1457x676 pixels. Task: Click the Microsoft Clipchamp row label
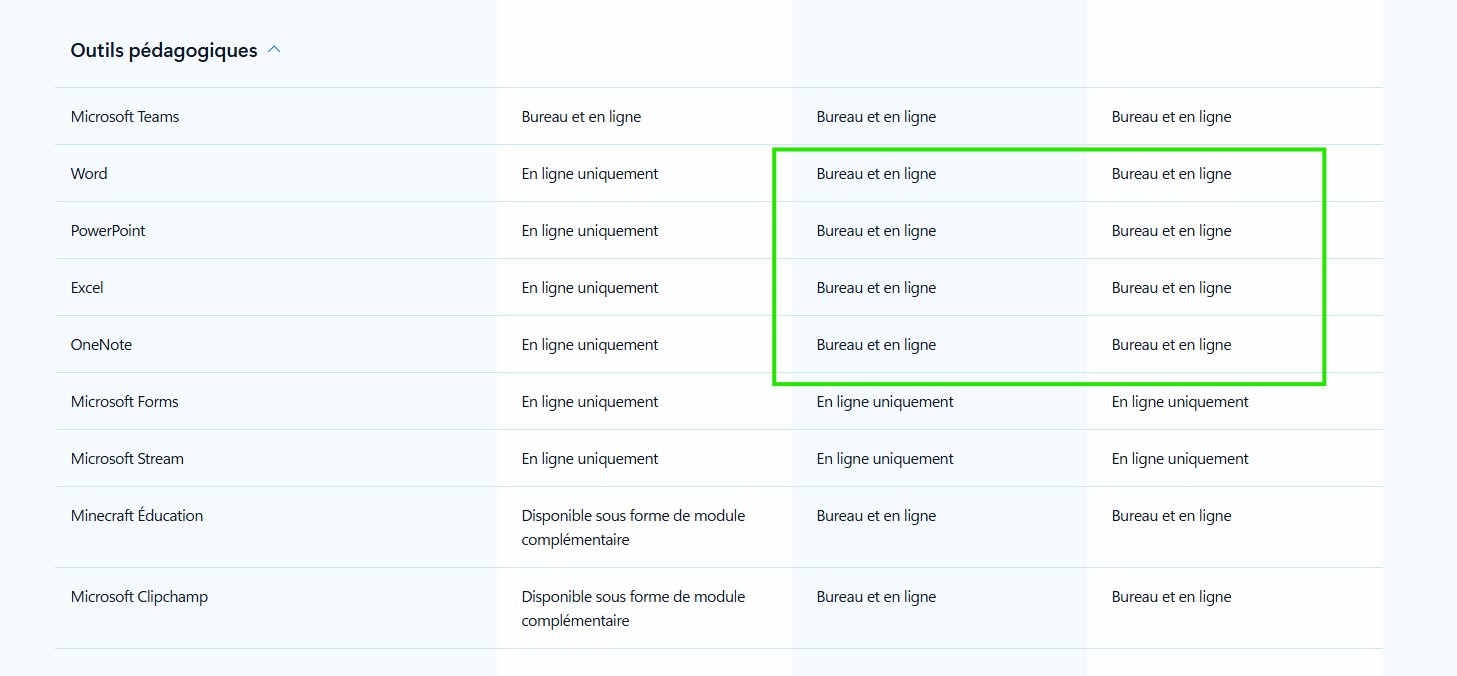pos(139,597)
